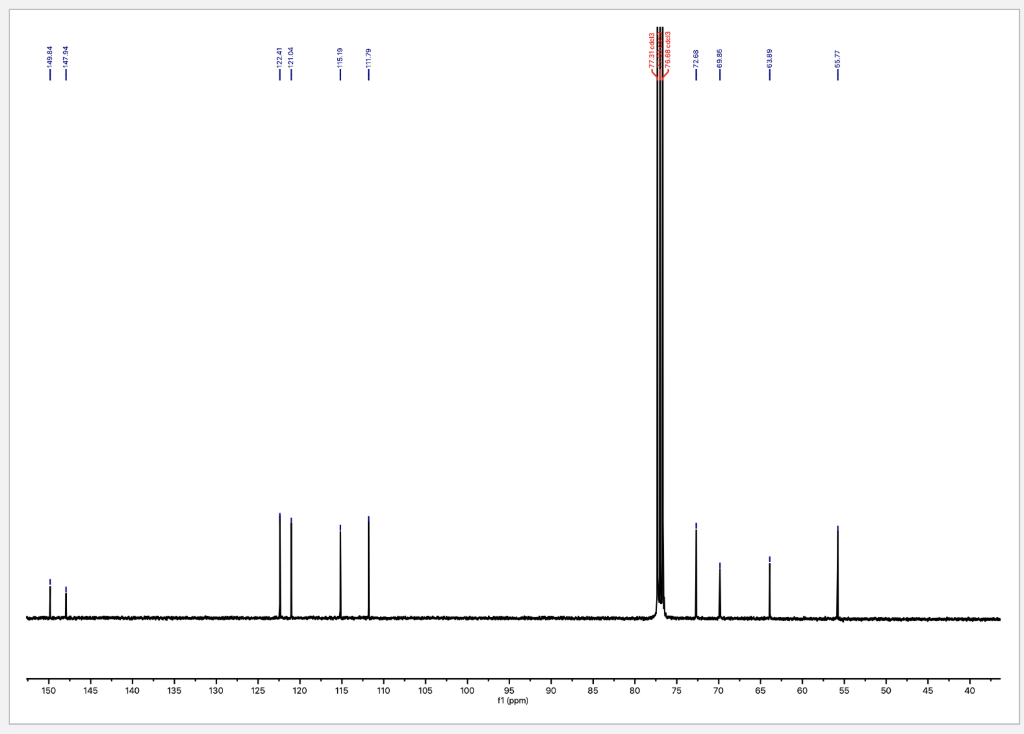The width and height of the screenshot is (1024, 734).
Task: Click the 115 tick on the ppm axis
Action: pyautogui.click(x=342, y=690)
